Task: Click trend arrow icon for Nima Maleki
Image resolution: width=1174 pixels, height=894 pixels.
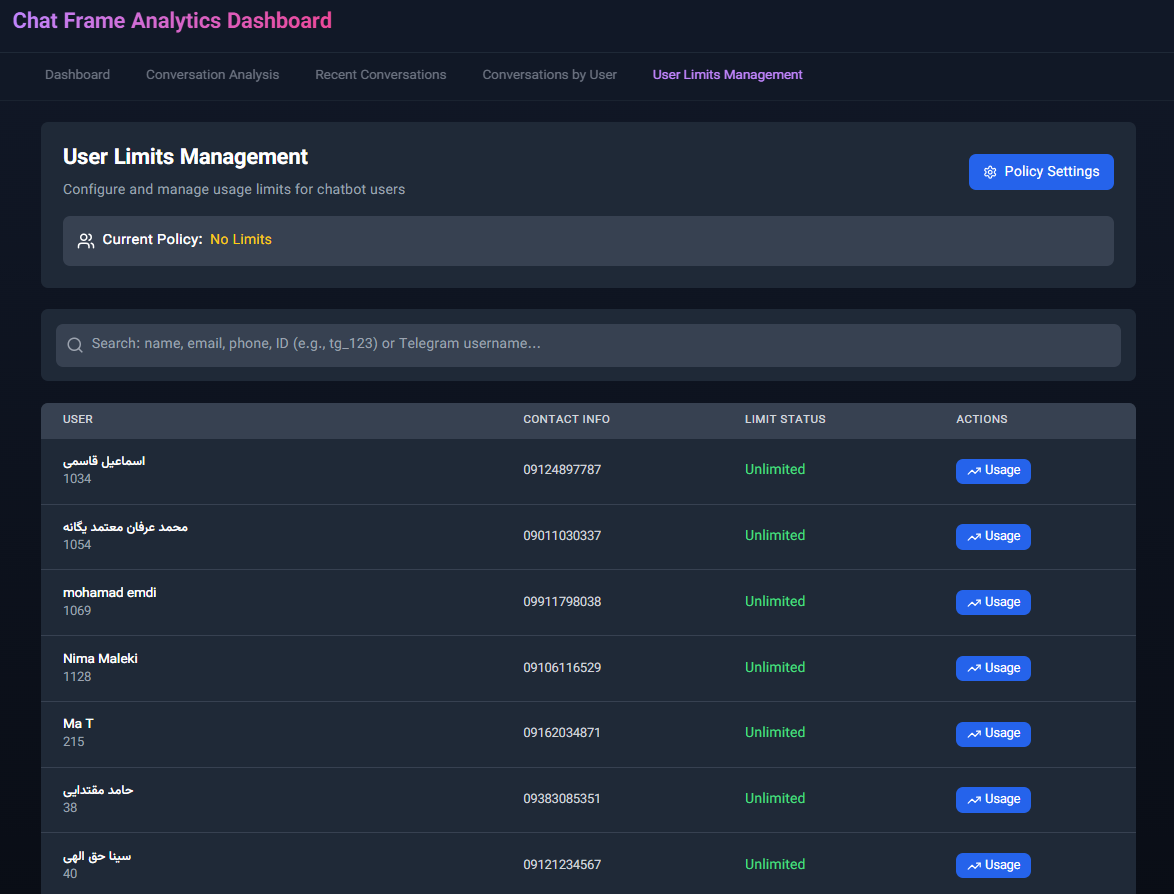Action: 973,669
